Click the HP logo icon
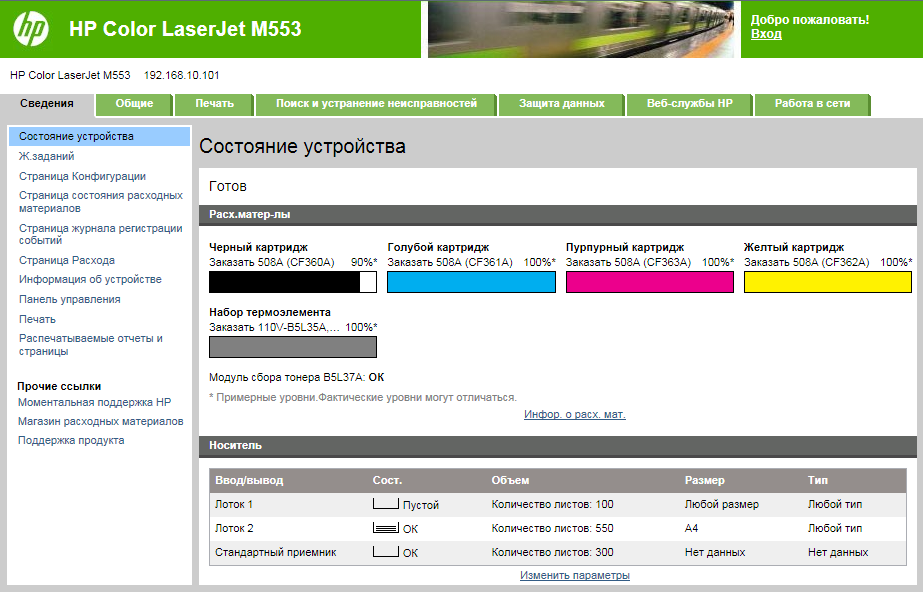This screenshot has height=592, width=923. pyautogui.click(x=31, y=29)
